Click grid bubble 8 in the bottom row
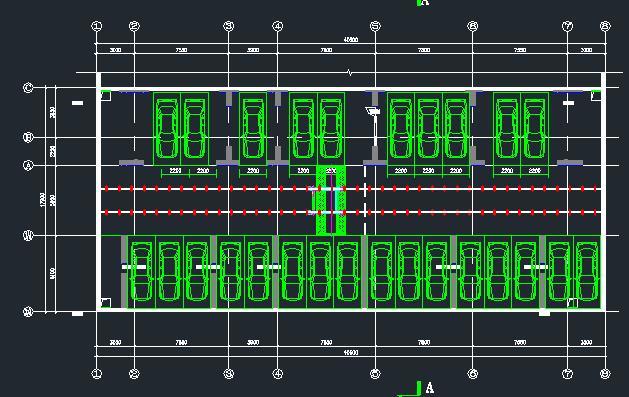Viewport: 629px width, 397px height. coord(605,374)
